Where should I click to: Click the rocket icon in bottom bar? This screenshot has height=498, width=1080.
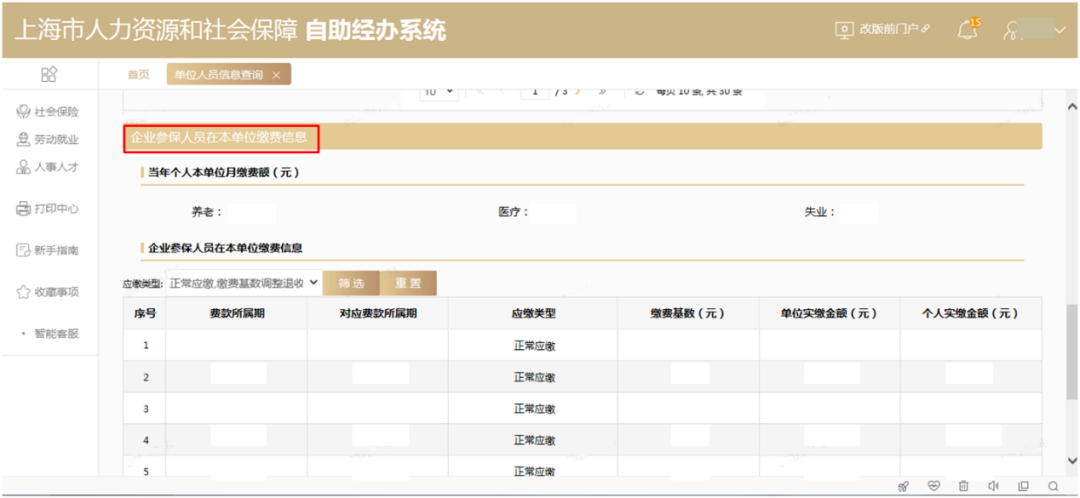pyautogui.click(x=903, y=486)
